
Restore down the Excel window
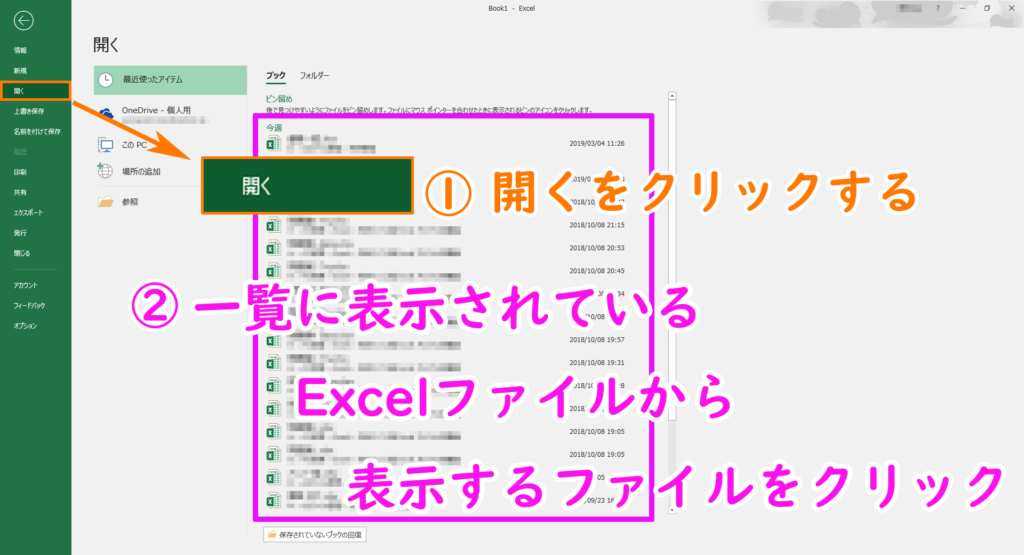[987, 8]
